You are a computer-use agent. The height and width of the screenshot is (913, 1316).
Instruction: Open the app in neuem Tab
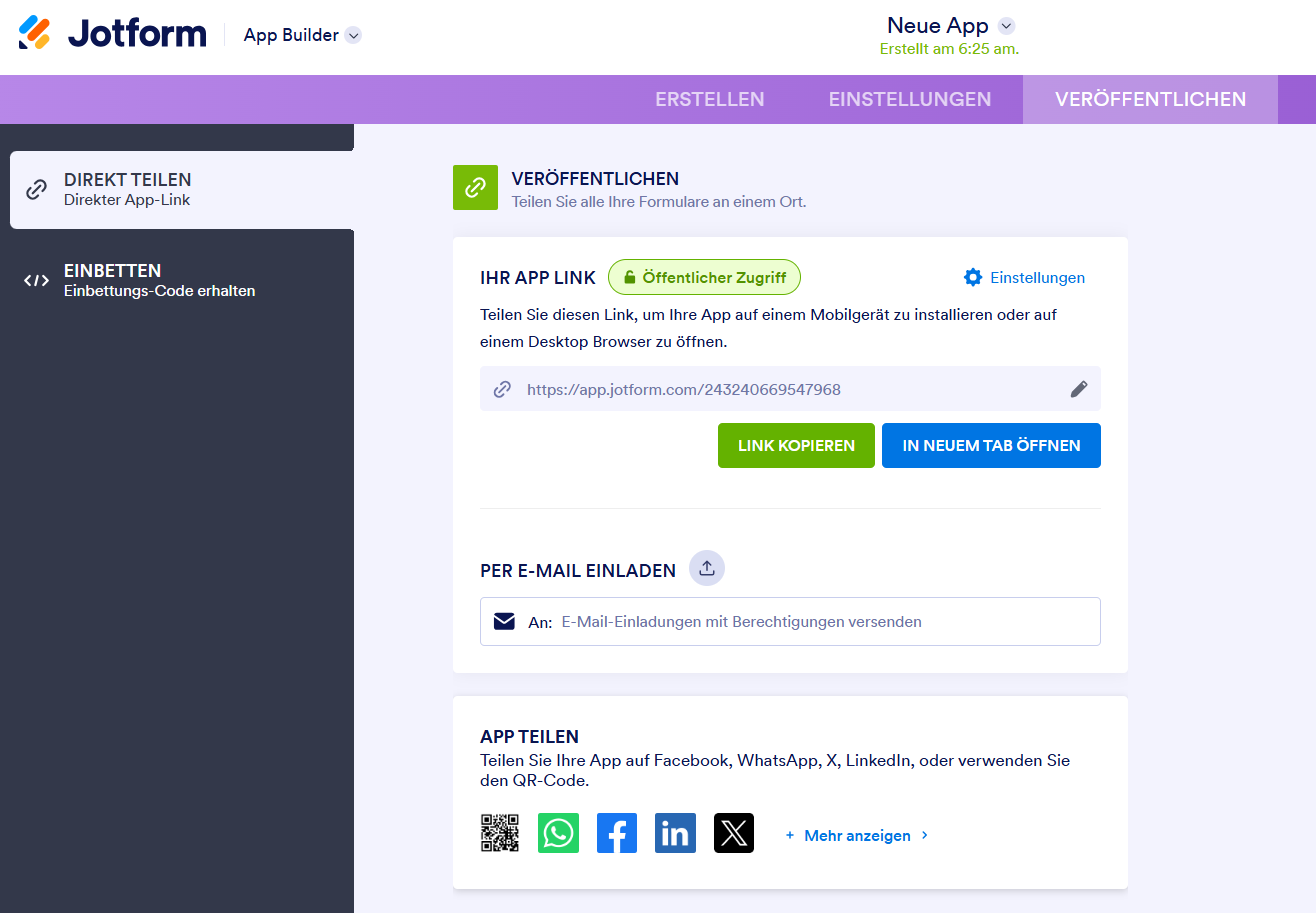(x=990, y=445)
